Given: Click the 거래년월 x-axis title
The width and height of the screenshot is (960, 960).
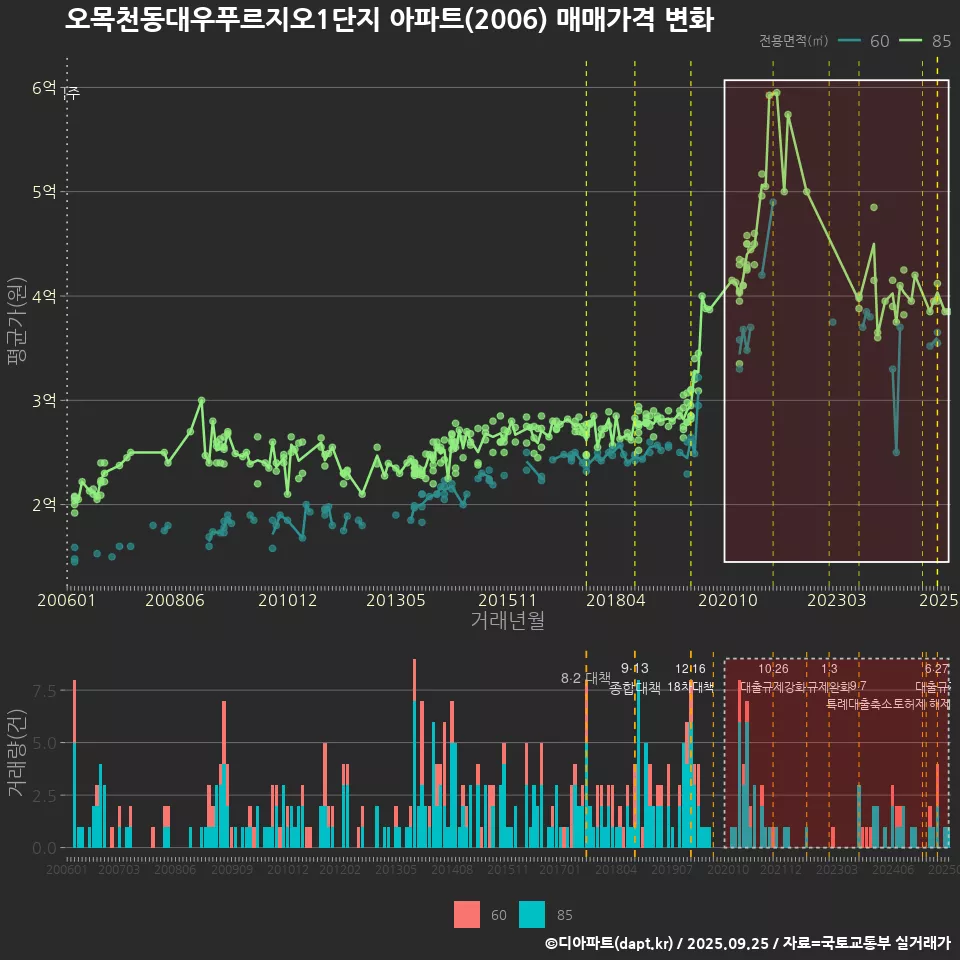Looking at the screenshot, I should tap(507, 621).
